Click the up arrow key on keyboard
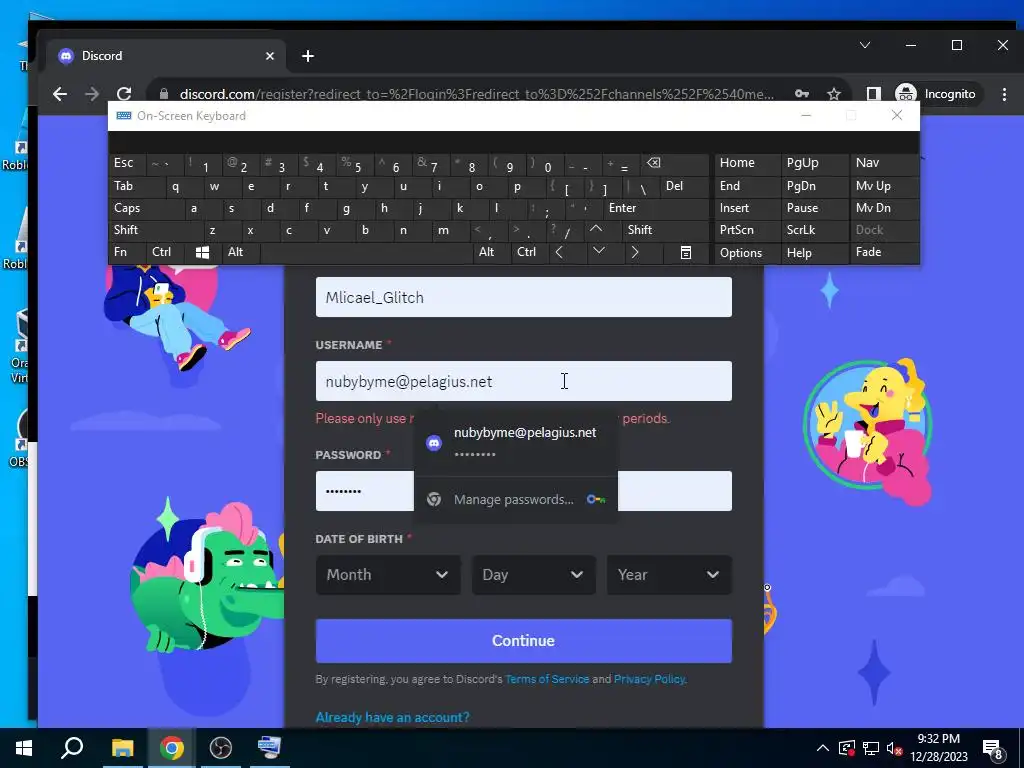1024x768 pixels. coord(596,229)
